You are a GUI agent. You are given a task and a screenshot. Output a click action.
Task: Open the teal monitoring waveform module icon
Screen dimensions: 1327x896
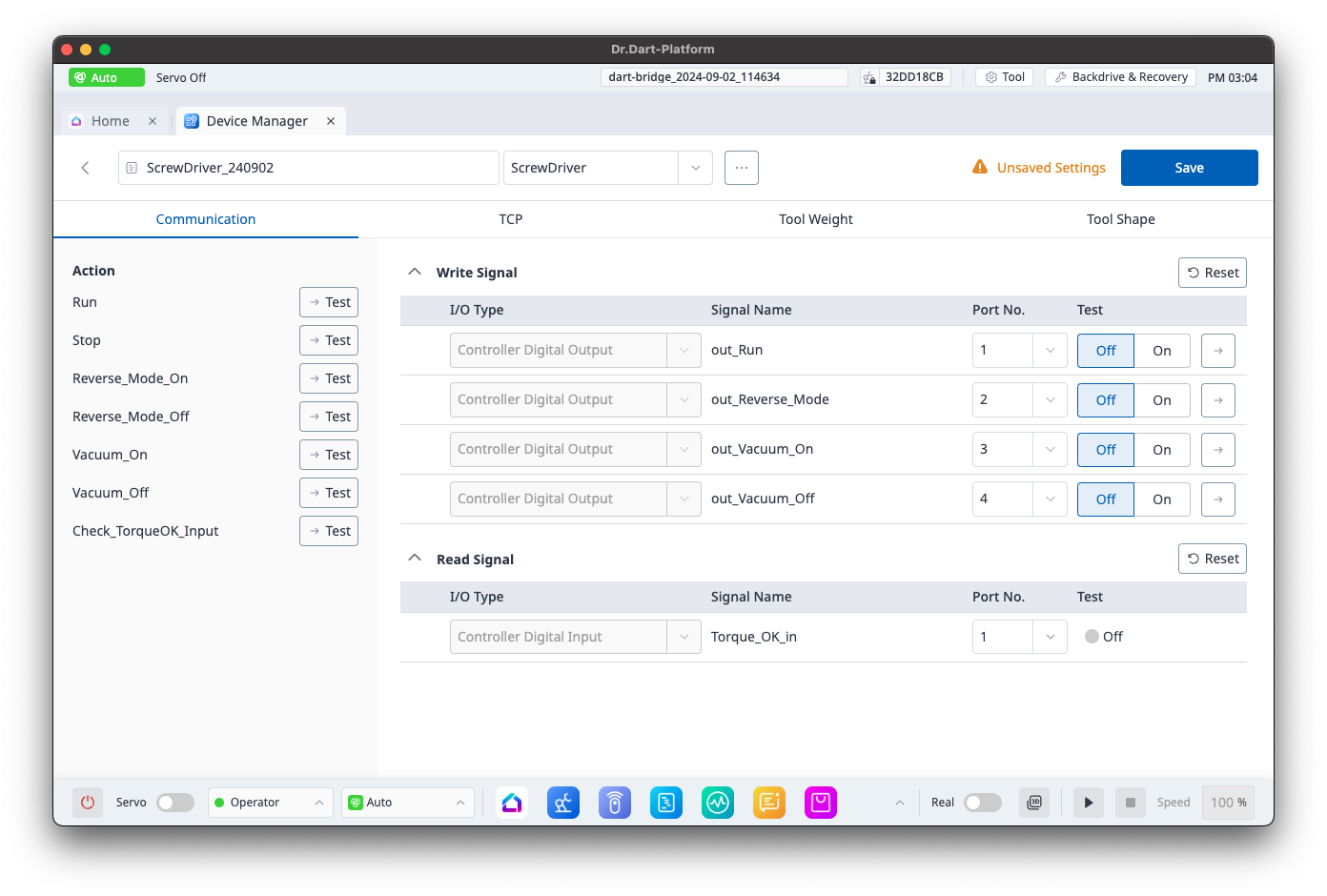717,803
